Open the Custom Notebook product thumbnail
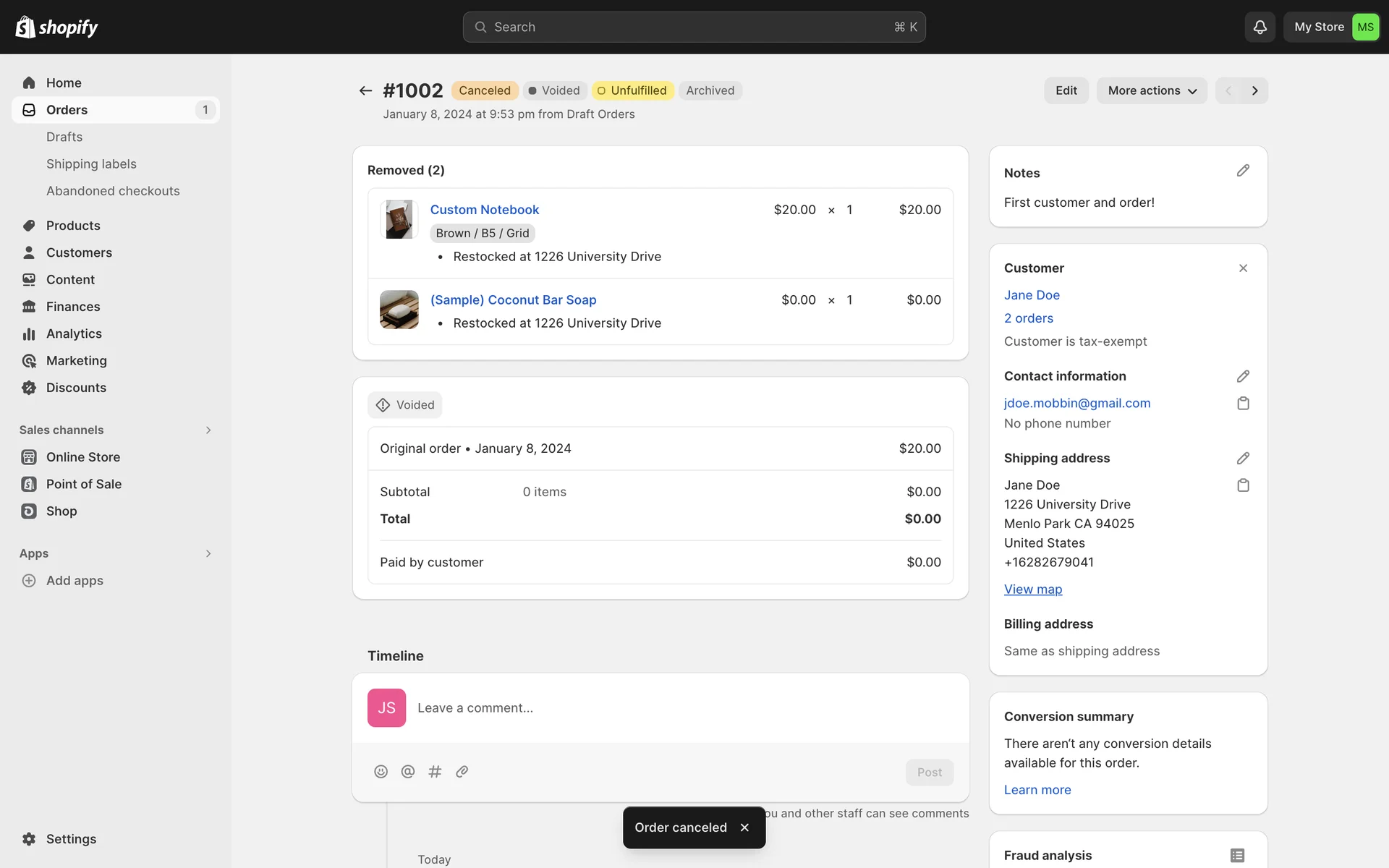 (399, 219)
